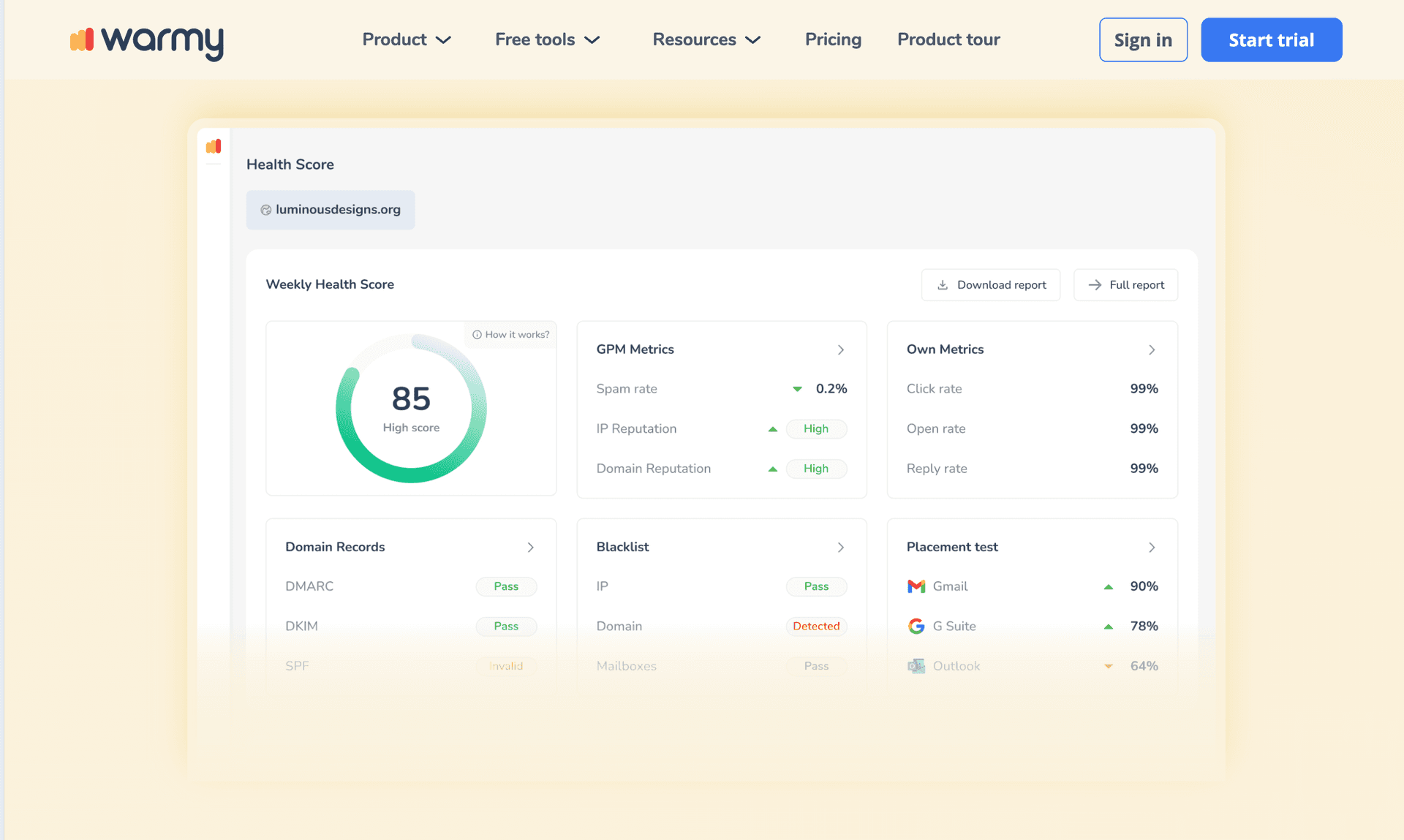Click the Google G Suite icon

[x=916, y=626]
